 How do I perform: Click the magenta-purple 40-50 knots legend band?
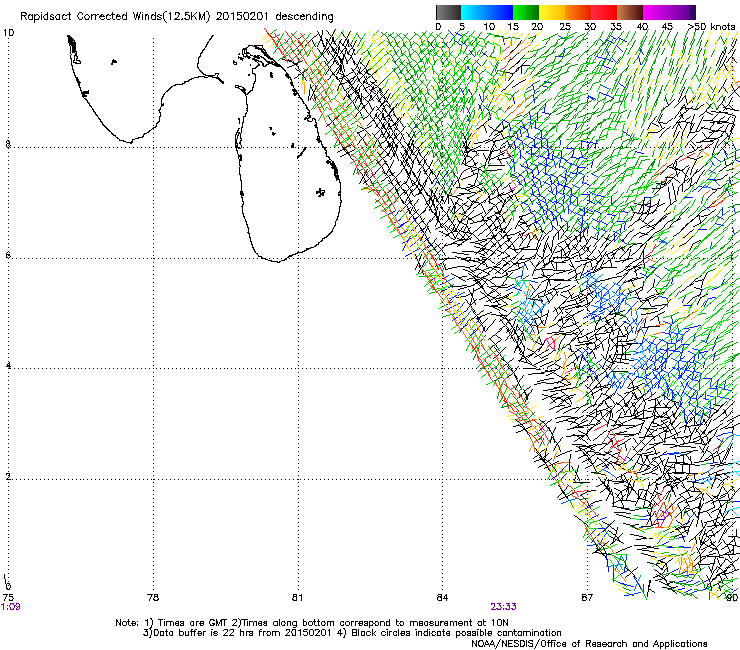(x=669, y=12)
